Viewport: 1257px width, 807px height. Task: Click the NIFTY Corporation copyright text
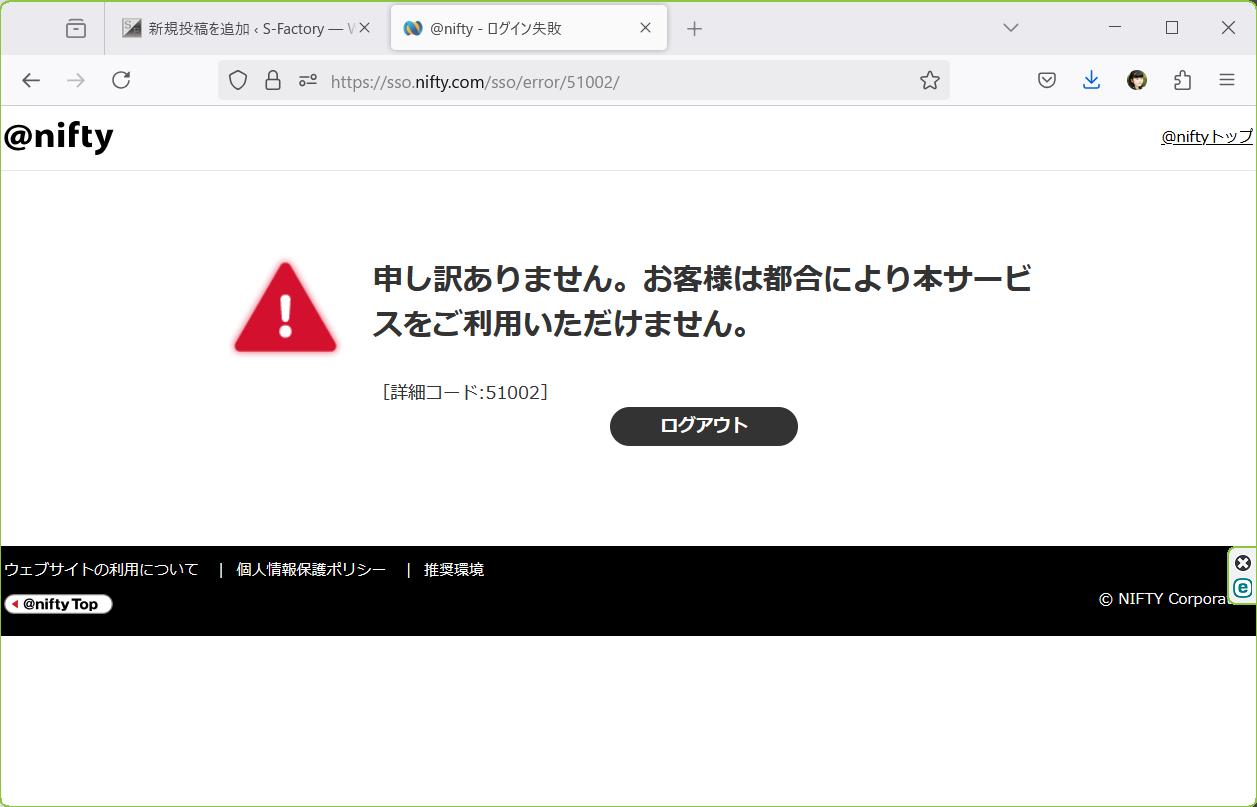(x=1167, y=599)
